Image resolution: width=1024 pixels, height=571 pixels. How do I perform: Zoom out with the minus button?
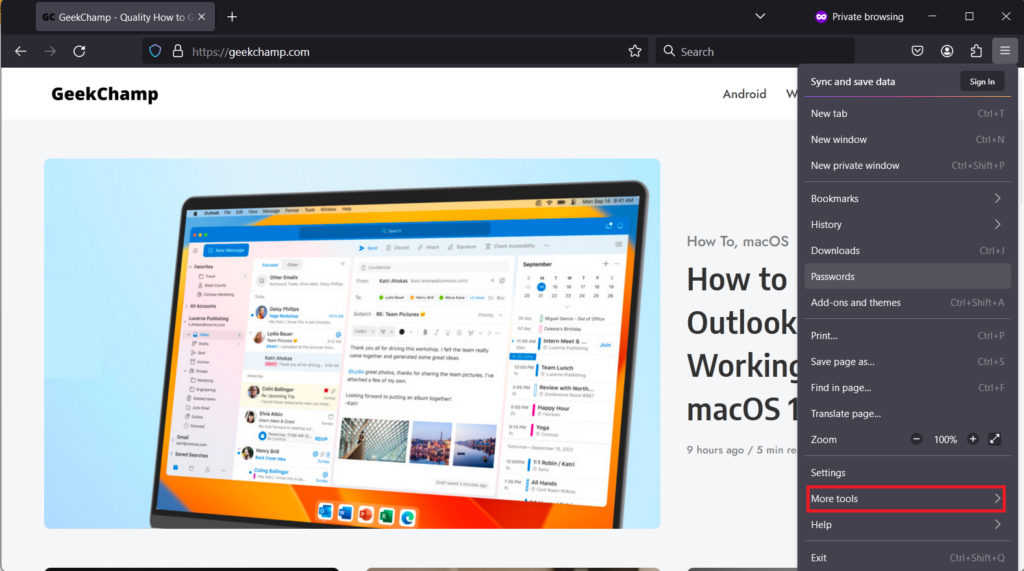(x=917, y=439)
